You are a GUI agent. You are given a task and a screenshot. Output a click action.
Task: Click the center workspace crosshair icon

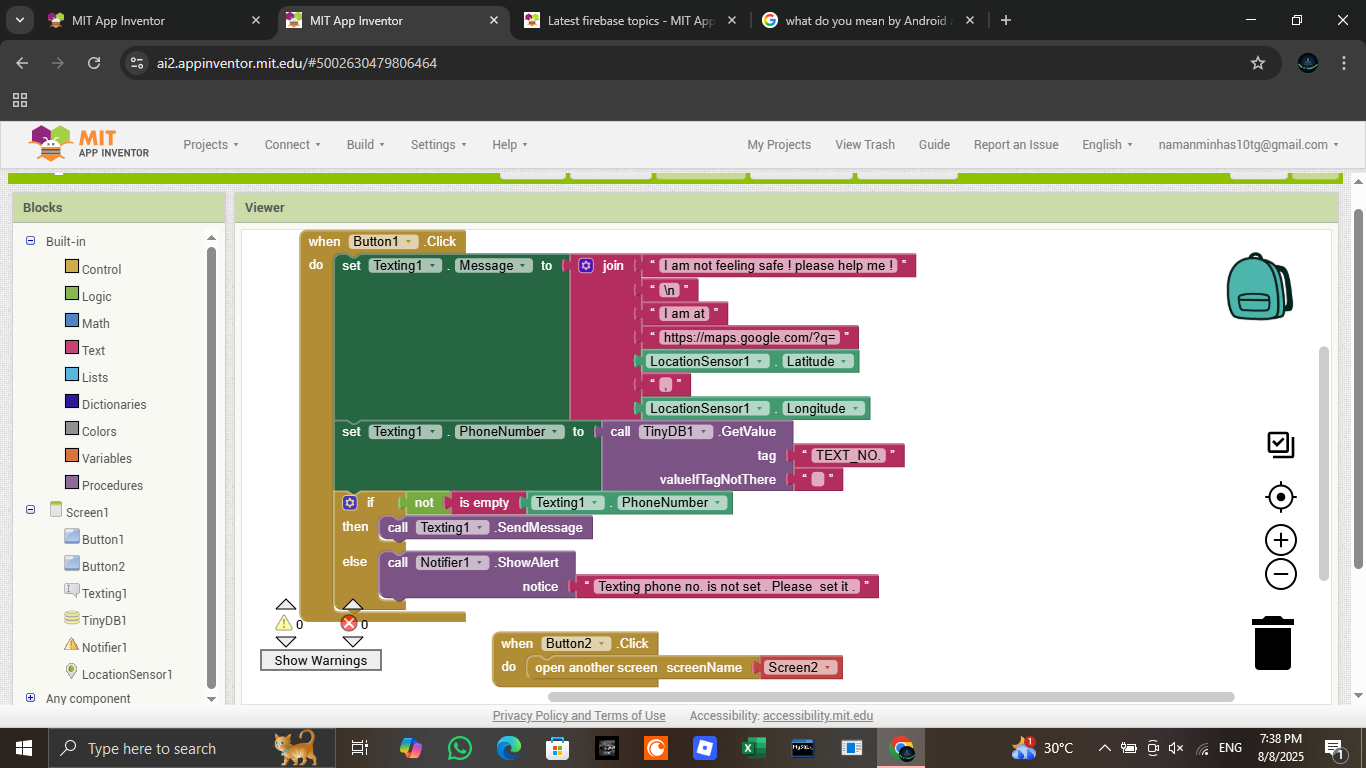click(x=1280, y=497)
